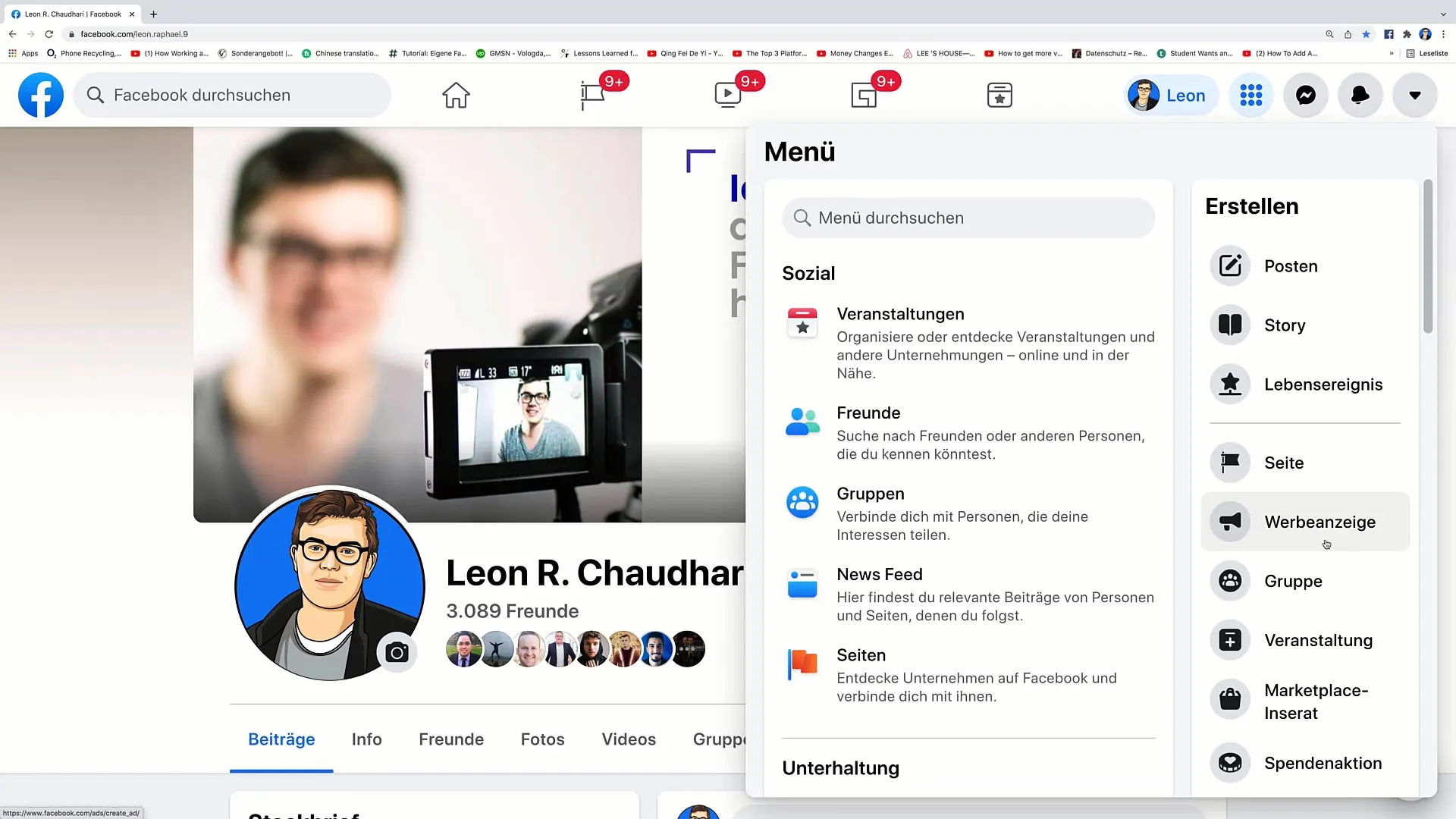Click Freunde search link in menu
The width and height of the screenshot is (1456, 819).
click(868, 413)
